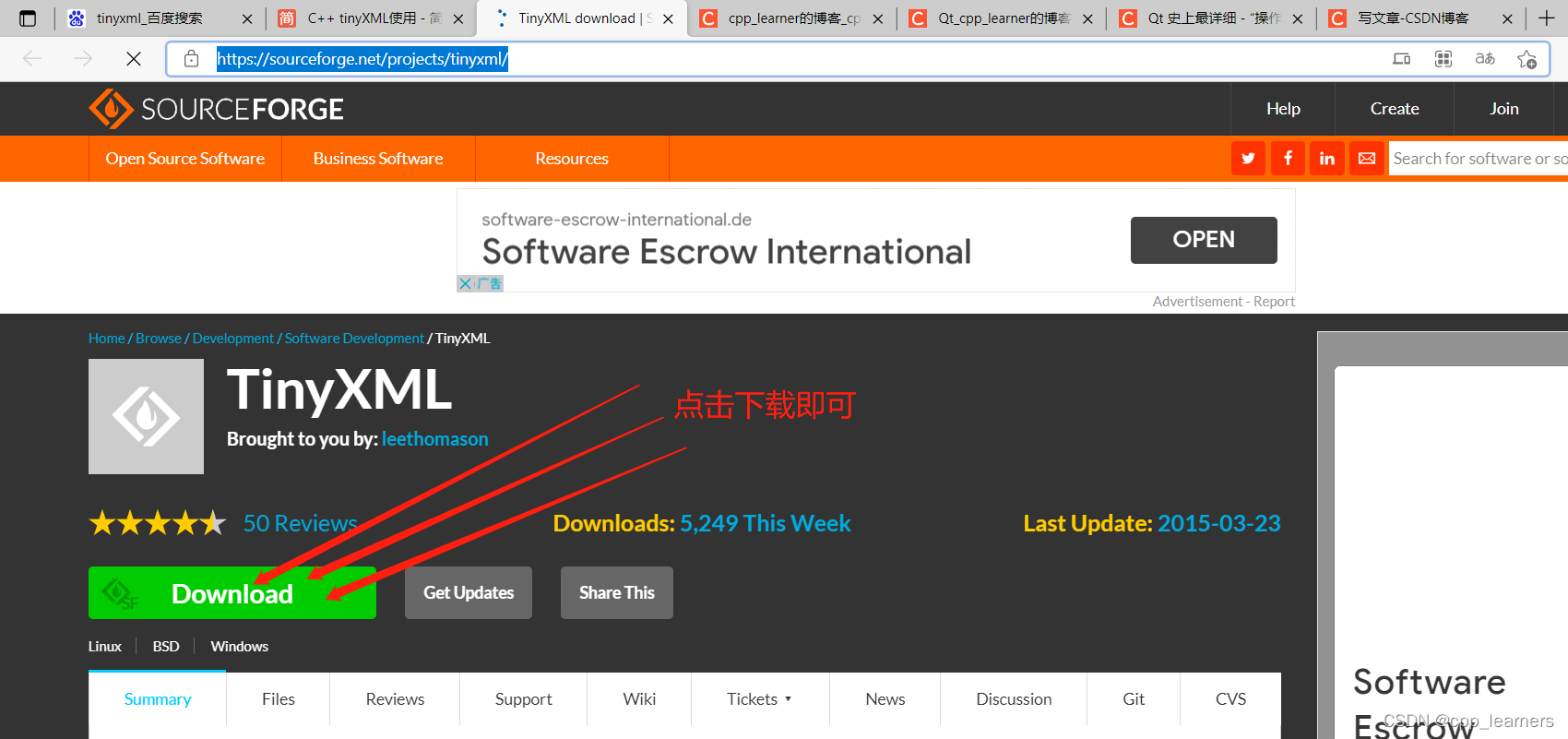1568x739 pixels.
Task: Open leethomason profile link
Action: point(435,439)
